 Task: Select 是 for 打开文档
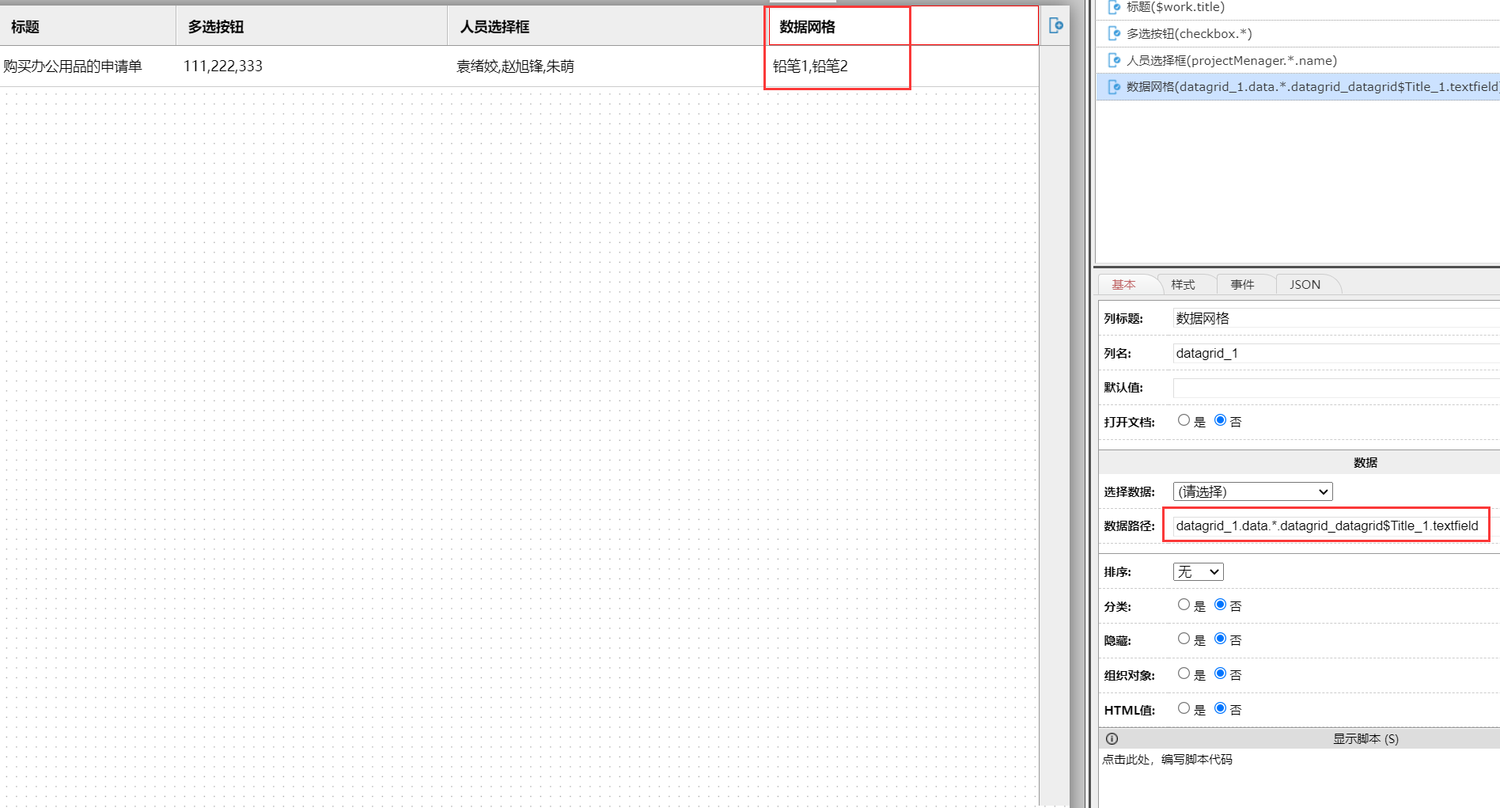coord(1184,421)
